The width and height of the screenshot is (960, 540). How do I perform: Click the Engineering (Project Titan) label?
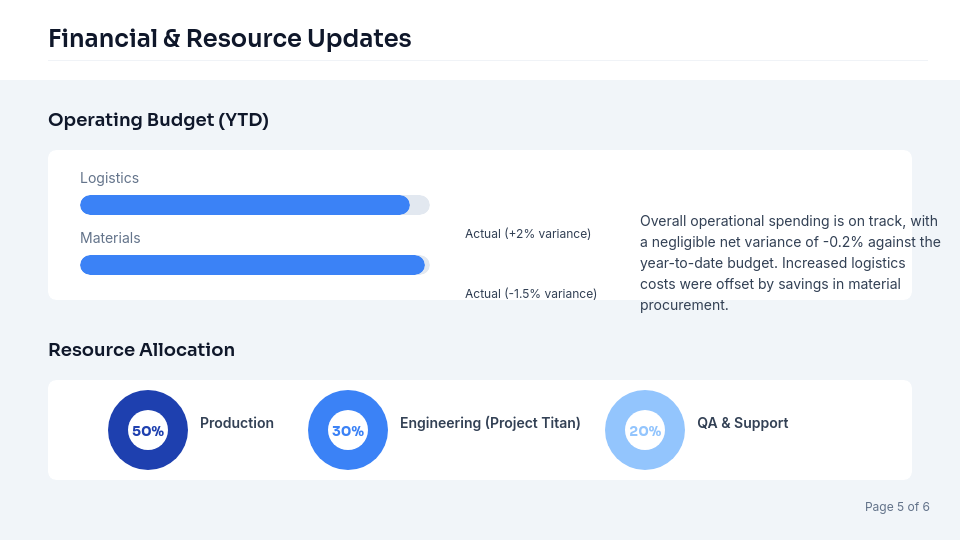490,423
